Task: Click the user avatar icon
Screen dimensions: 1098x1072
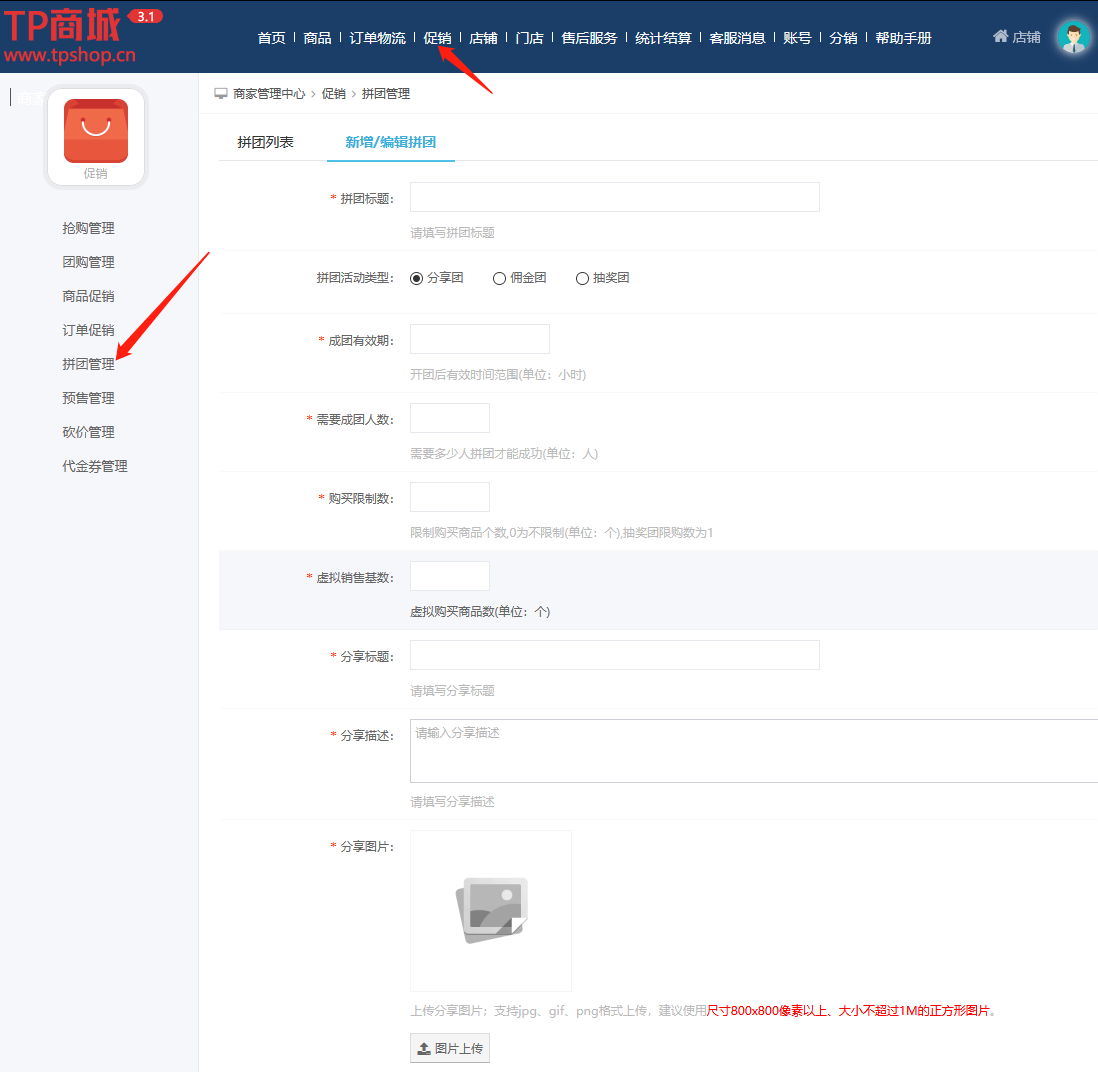Action: [x=1073, y=38]
